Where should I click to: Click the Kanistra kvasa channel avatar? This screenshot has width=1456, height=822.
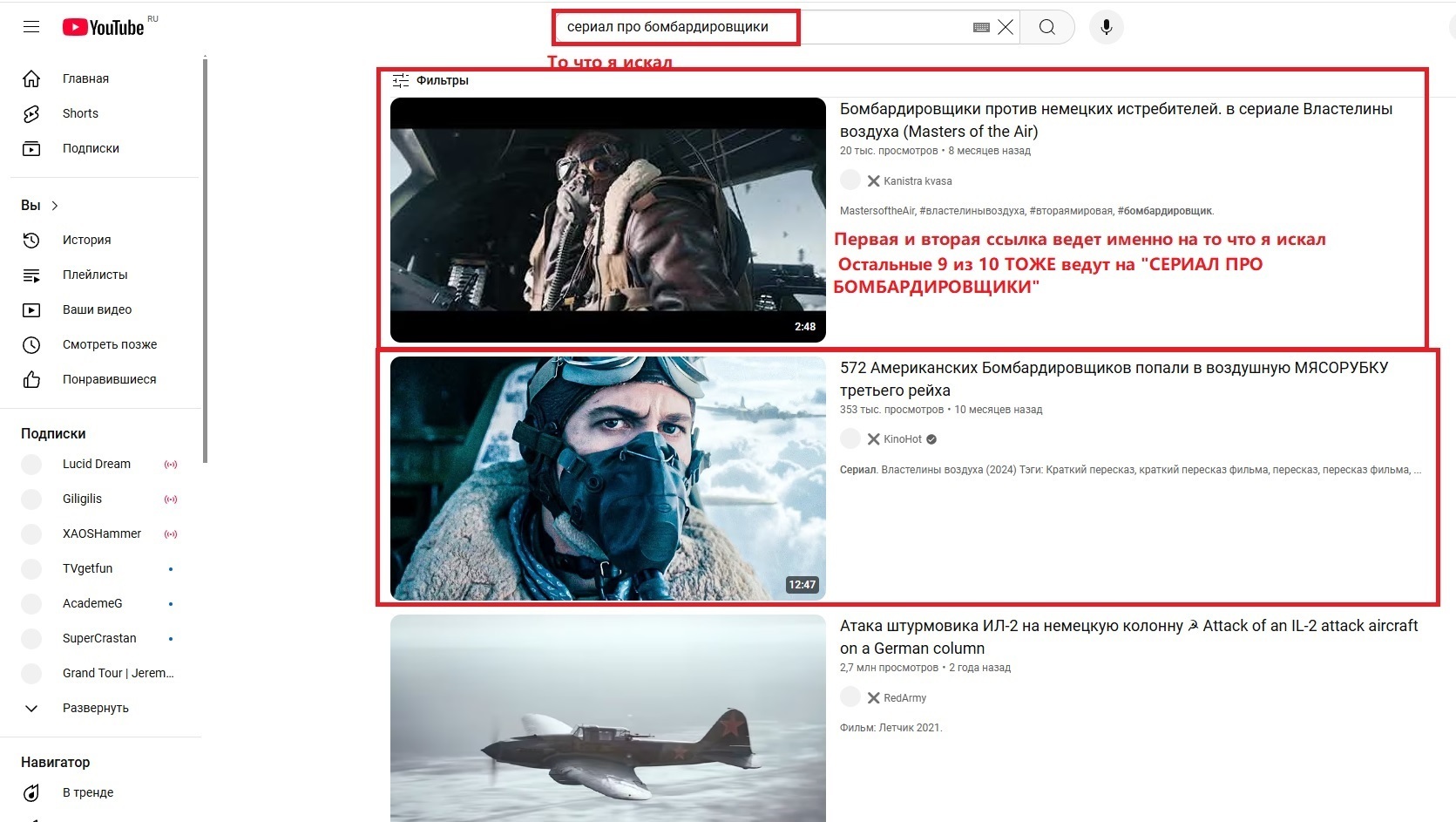point(850,180)
